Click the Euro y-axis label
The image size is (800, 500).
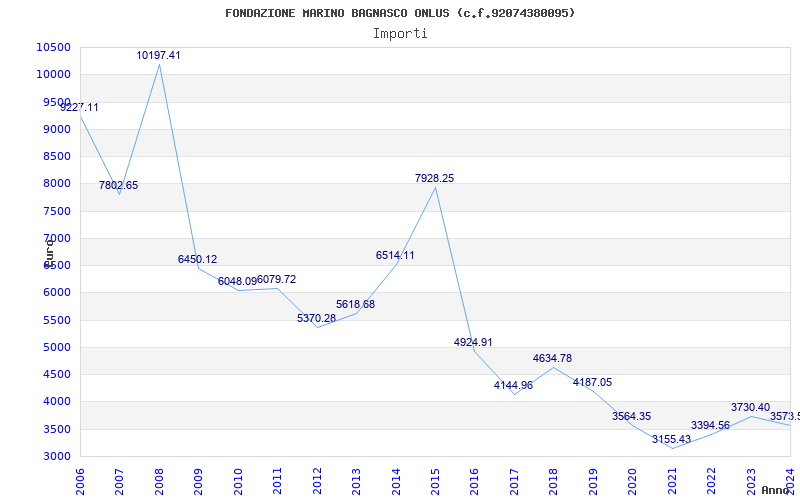point(49,254)
